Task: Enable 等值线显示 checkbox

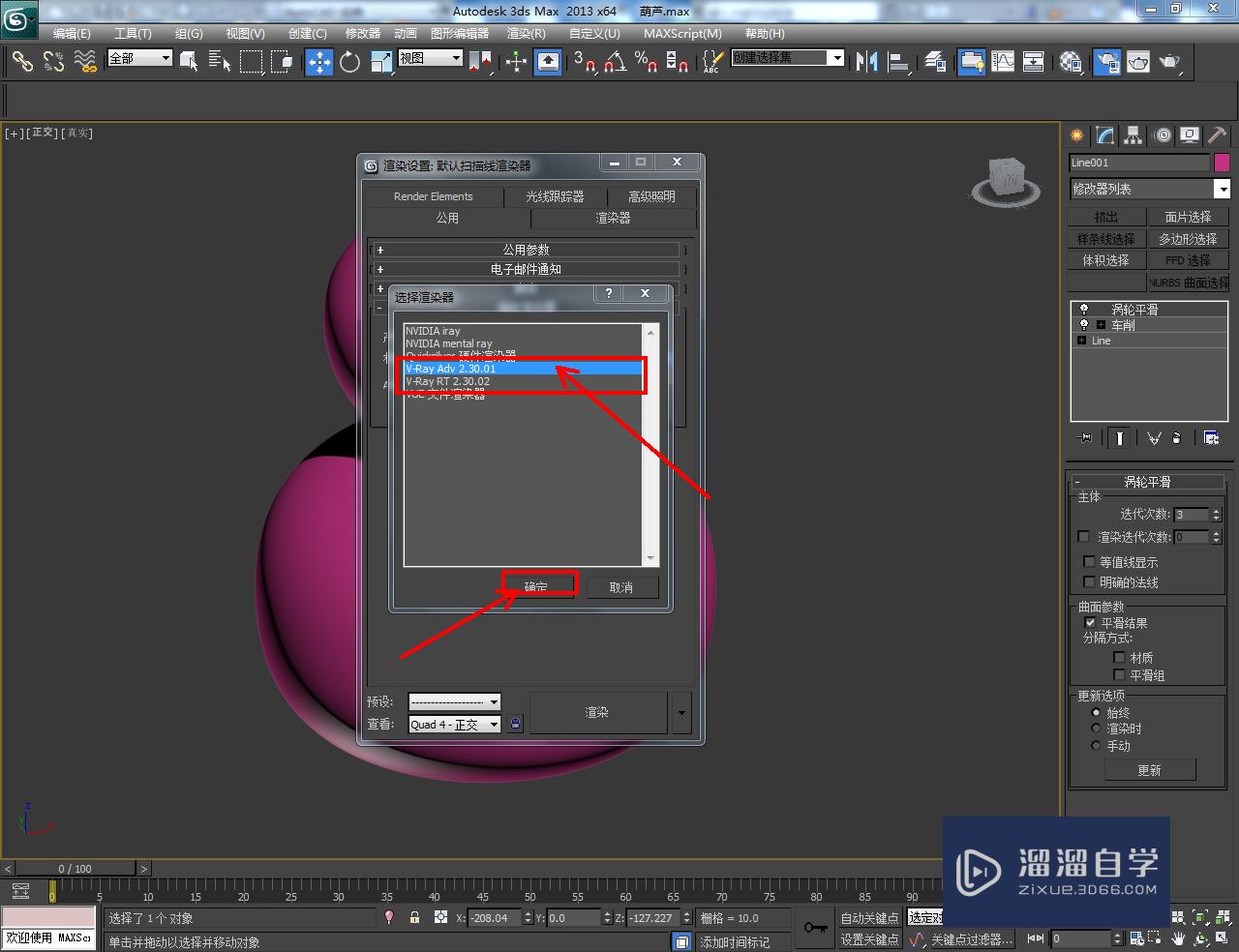Action: coord(1090,562)
